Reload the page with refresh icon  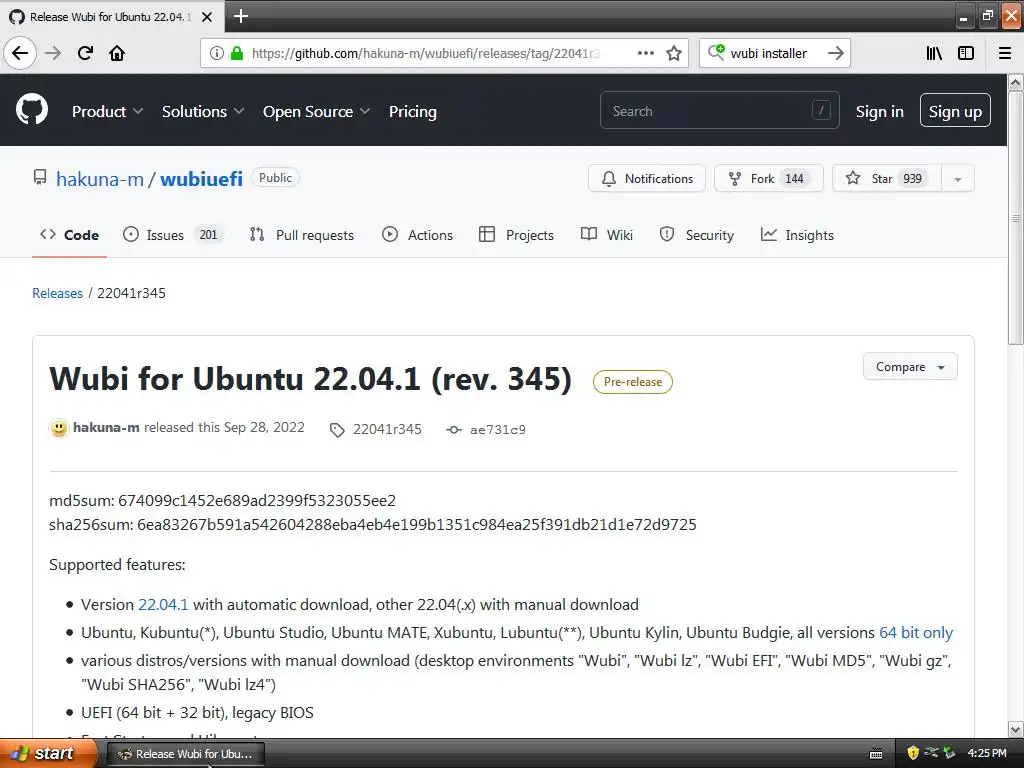point(86,53)
